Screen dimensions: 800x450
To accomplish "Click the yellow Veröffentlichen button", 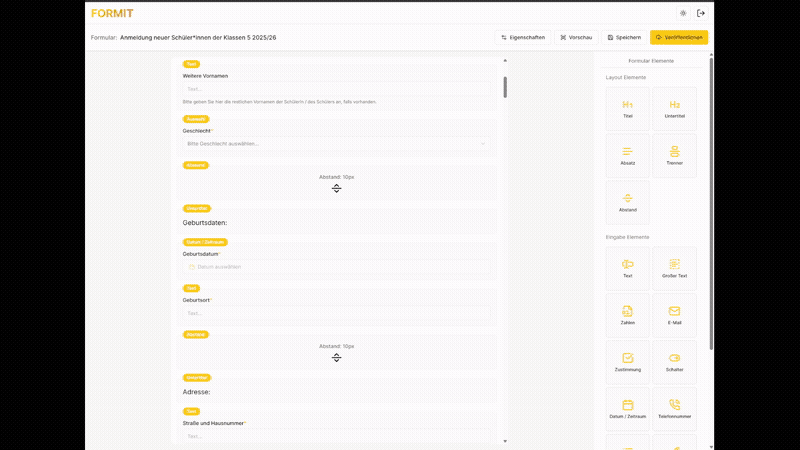I will (x=679, y=37).
